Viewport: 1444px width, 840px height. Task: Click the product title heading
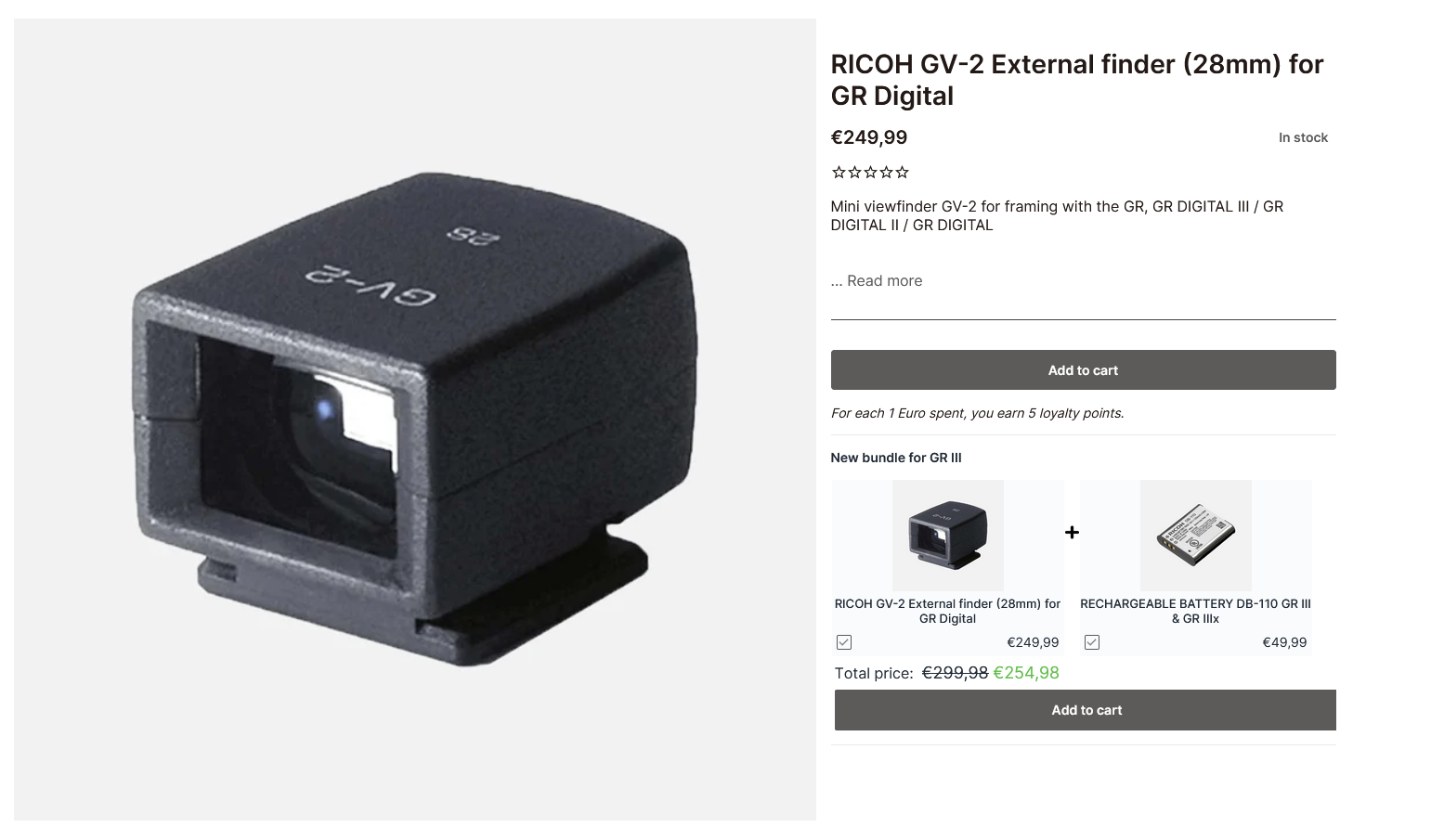pyautogui.click(x=1077, y=80)
